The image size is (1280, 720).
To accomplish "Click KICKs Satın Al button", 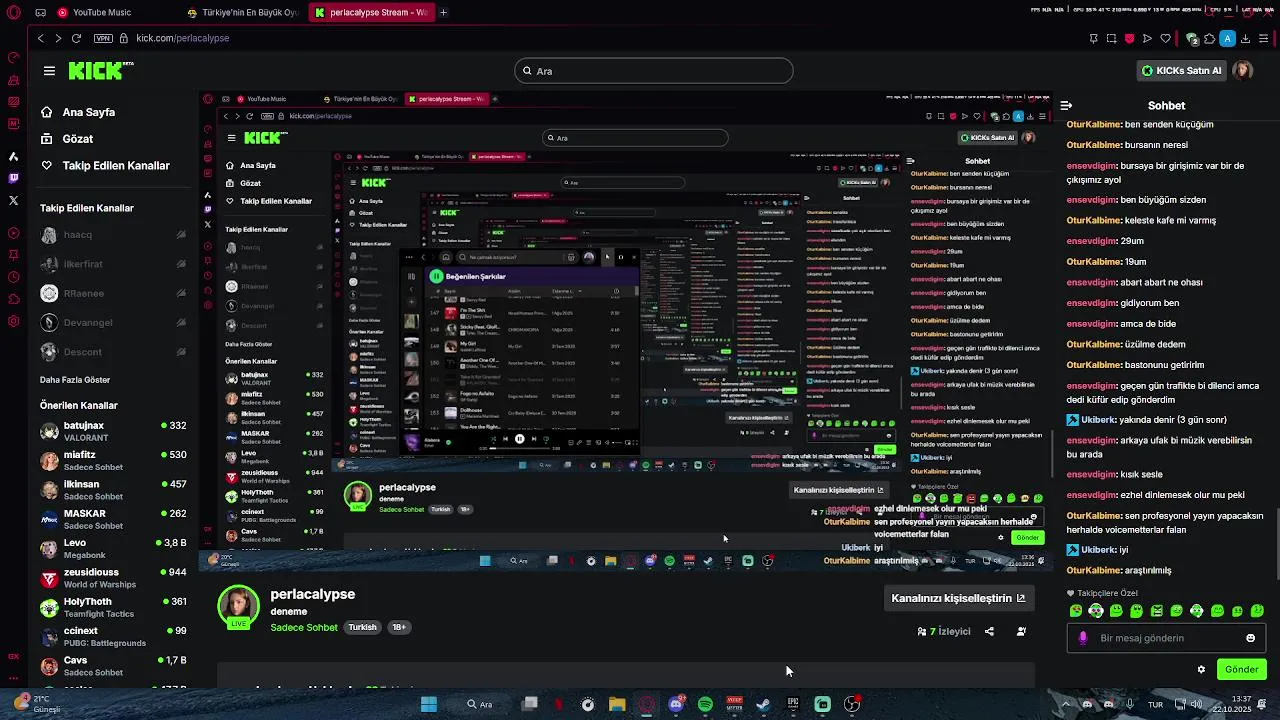I will (x=1181, y=71).
